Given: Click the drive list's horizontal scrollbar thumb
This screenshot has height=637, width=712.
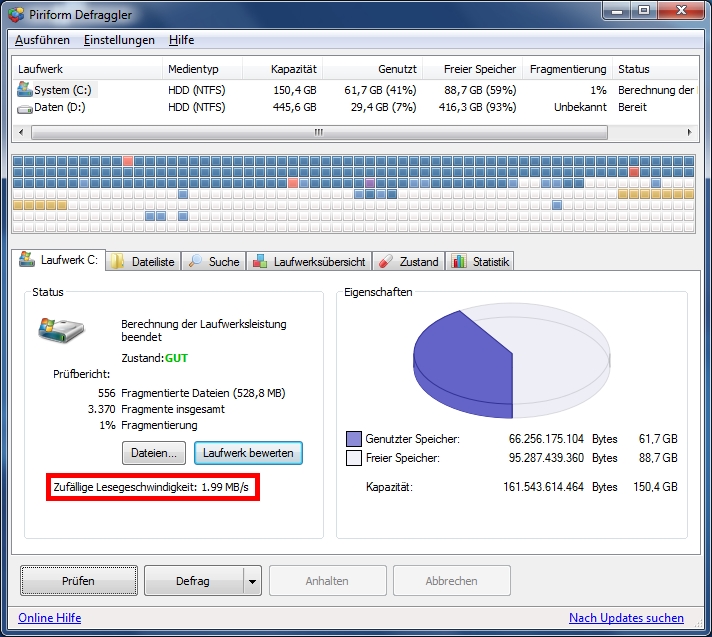Looking at the screenshot, I should coord(319,133).
